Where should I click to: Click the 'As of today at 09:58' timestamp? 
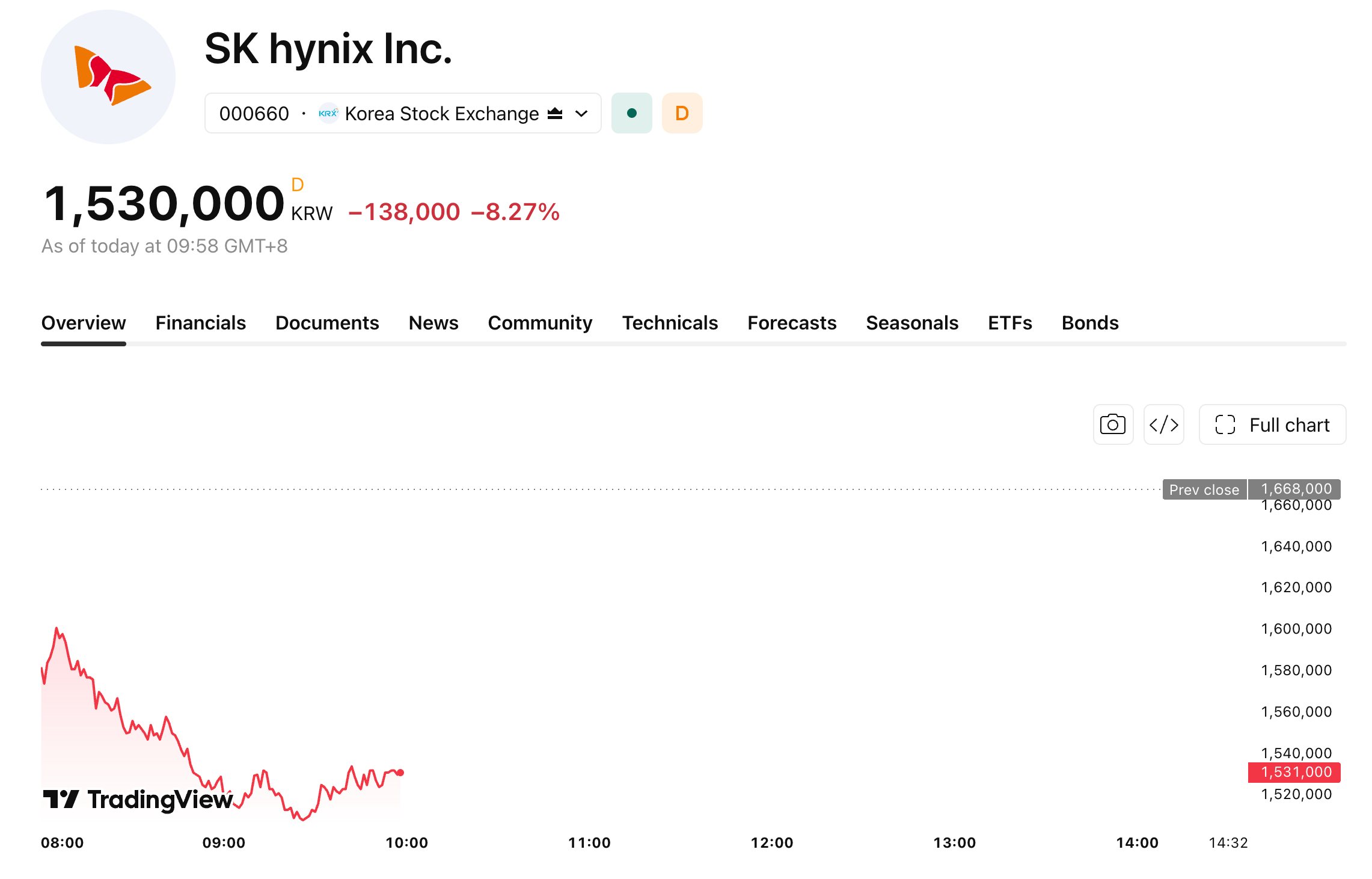(x=164, y=246)
